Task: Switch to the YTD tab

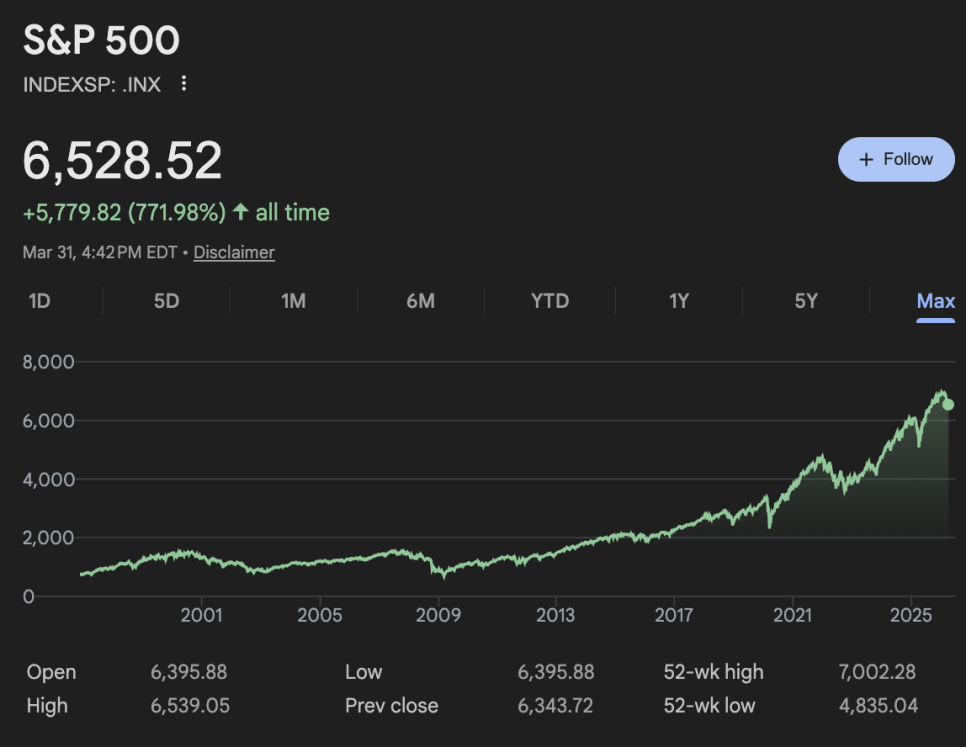Action: [x=549, y=301]
